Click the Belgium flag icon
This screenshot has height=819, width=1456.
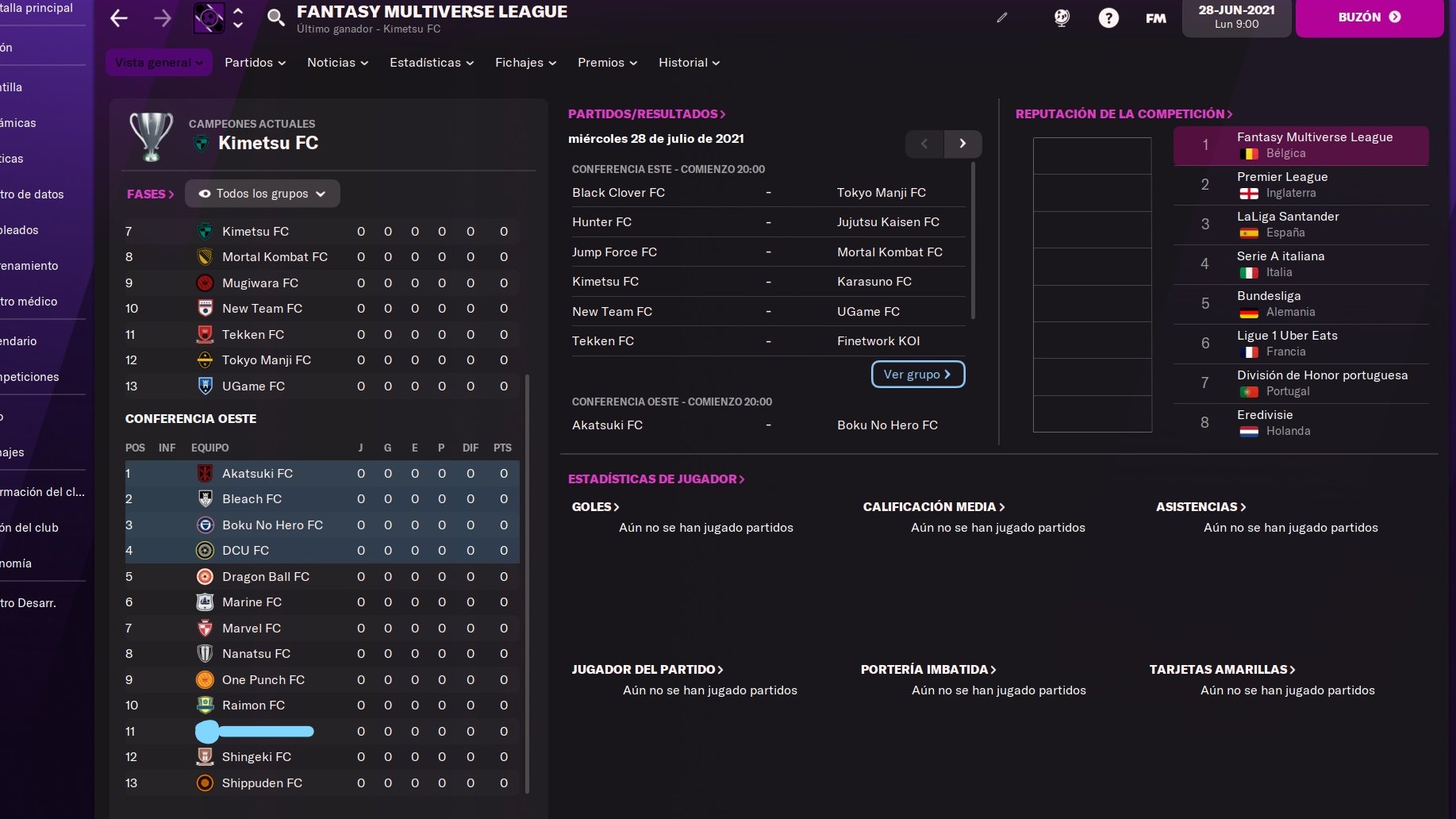point(1249,154)
